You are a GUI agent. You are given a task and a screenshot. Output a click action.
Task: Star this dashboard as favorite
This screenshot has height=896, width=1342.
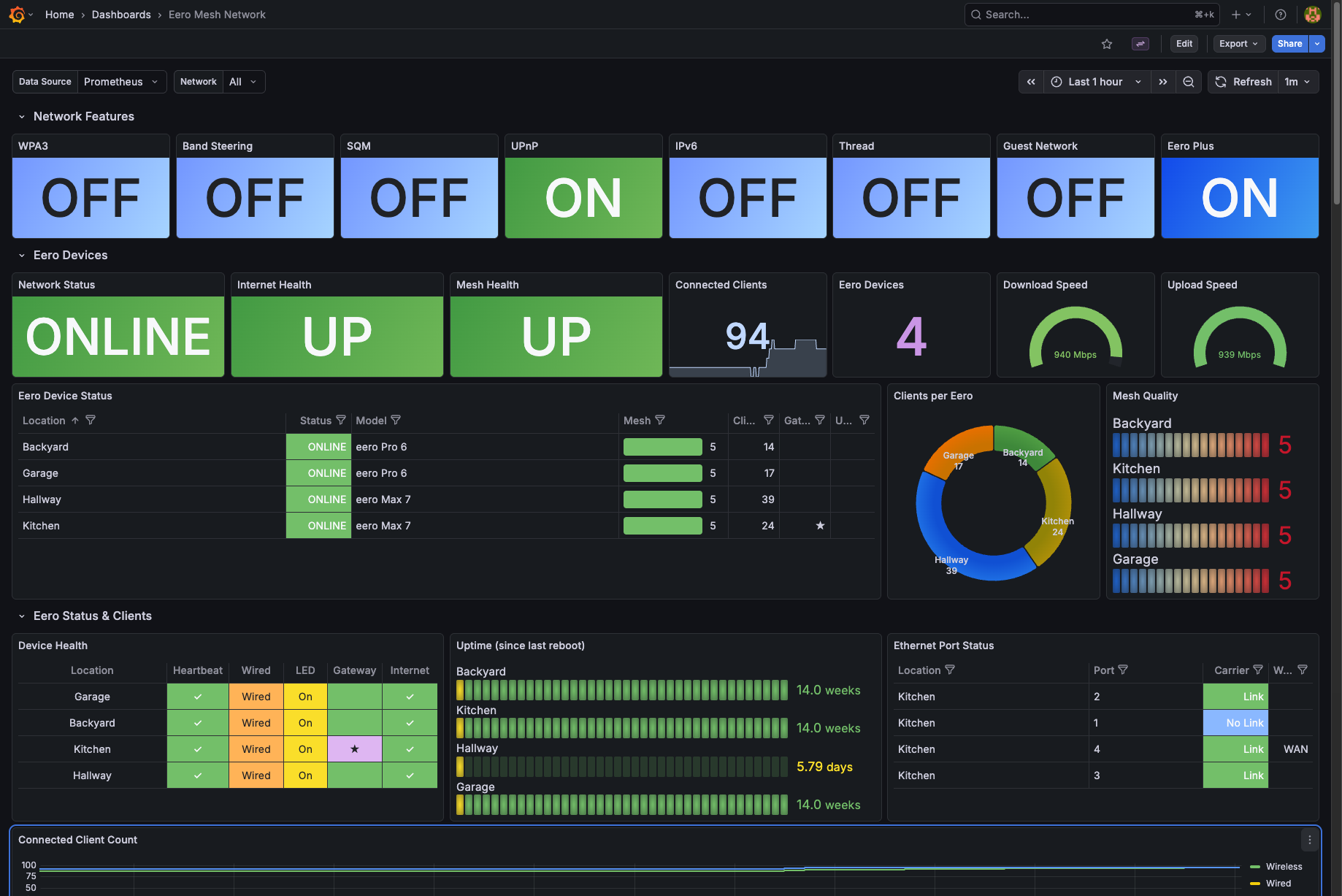point(1107,44)
